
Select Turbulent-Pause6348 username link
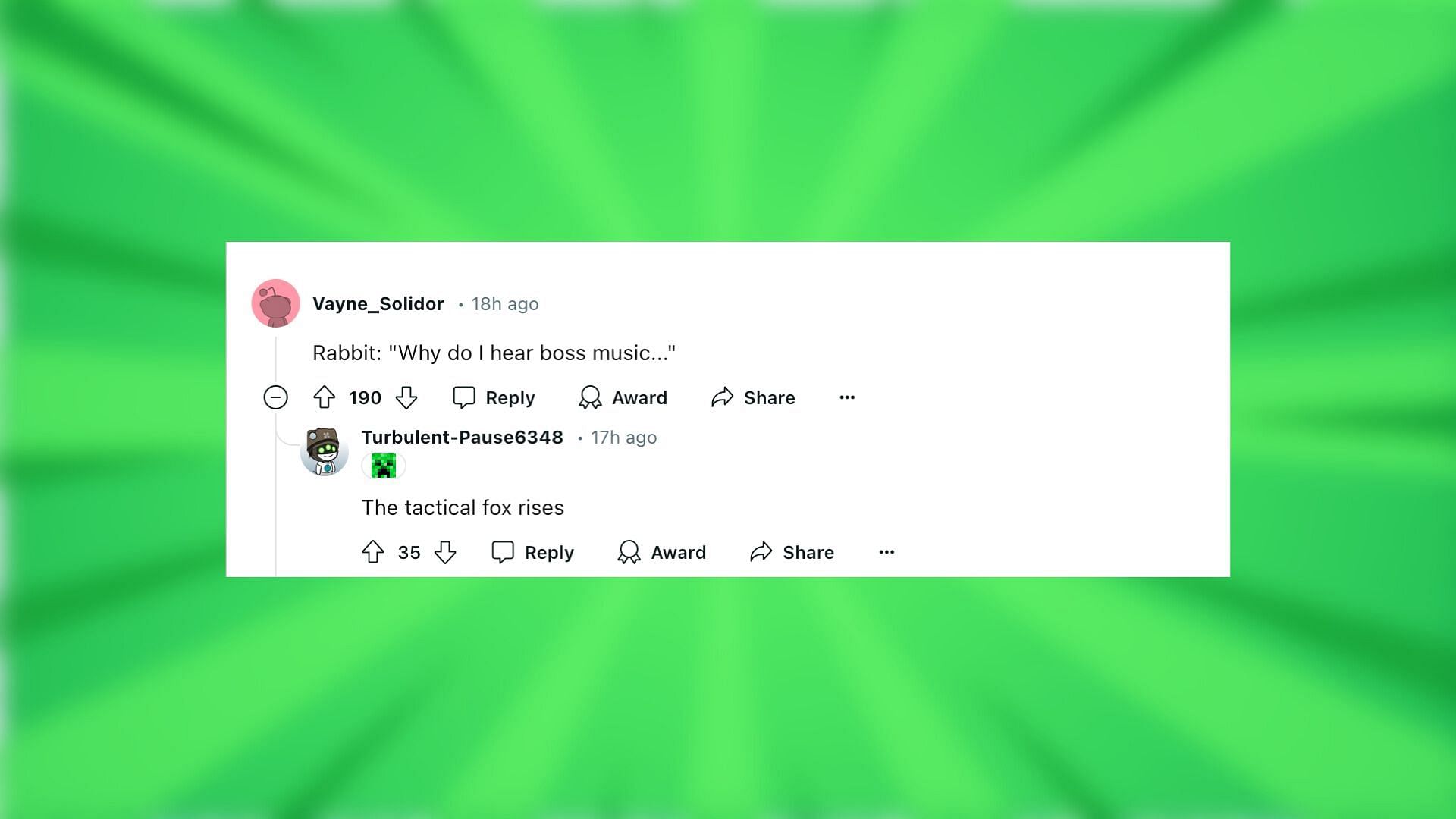[x=462, y=437]
